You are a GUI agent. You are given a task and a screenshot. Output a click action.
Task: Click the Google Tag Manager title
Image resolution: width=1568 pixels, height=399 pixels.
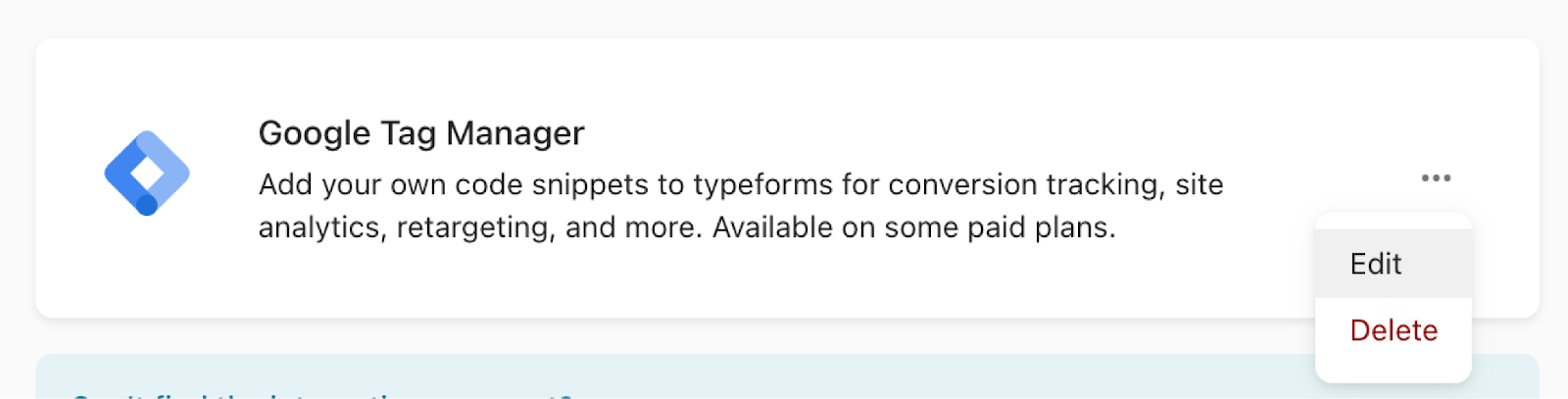(x=421, y=133)
